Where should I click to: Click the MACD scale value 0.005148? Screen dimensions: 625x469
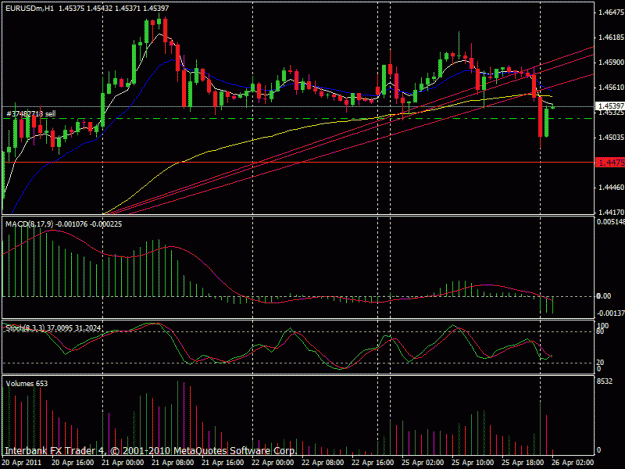611,222
